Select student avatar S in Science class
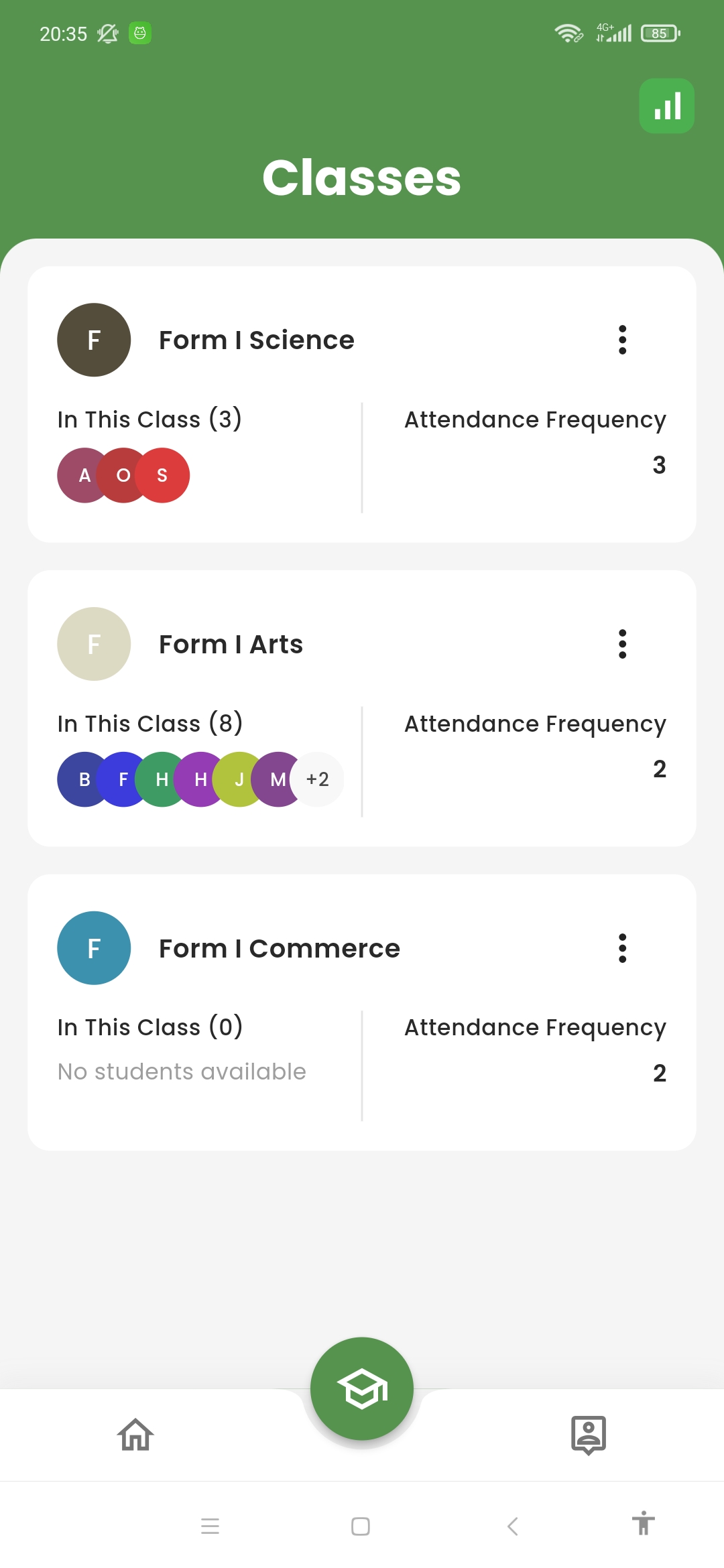 click(165, 475)
